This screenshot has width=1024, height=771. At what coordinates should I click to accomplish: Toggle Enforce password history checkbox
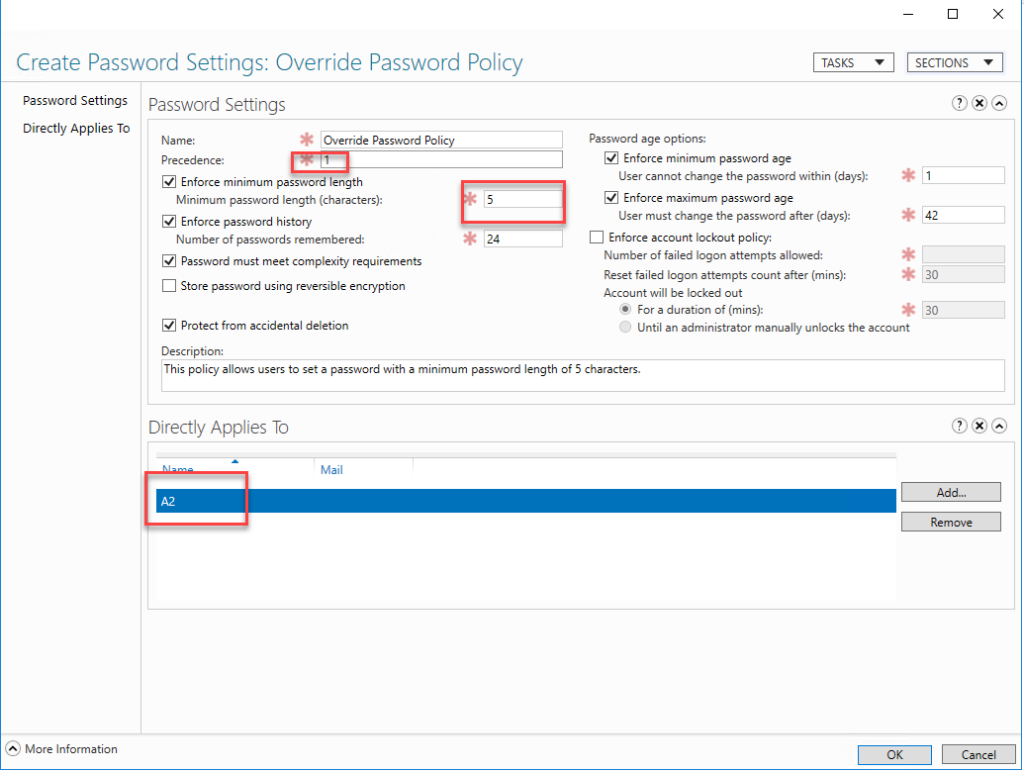[169, 221]
